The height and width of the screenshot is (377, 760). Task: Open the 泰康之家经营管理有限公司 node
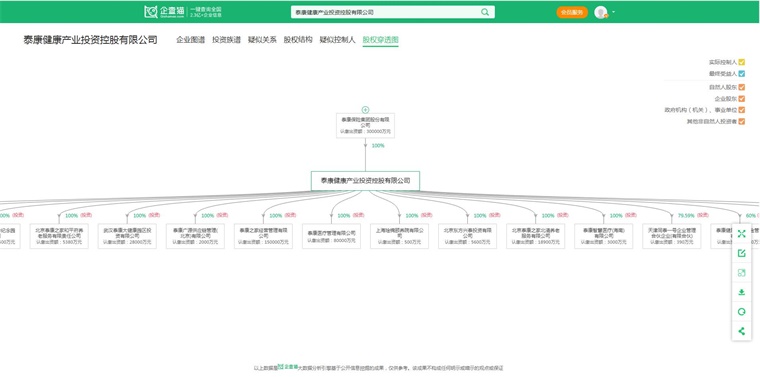pos(263,236)
